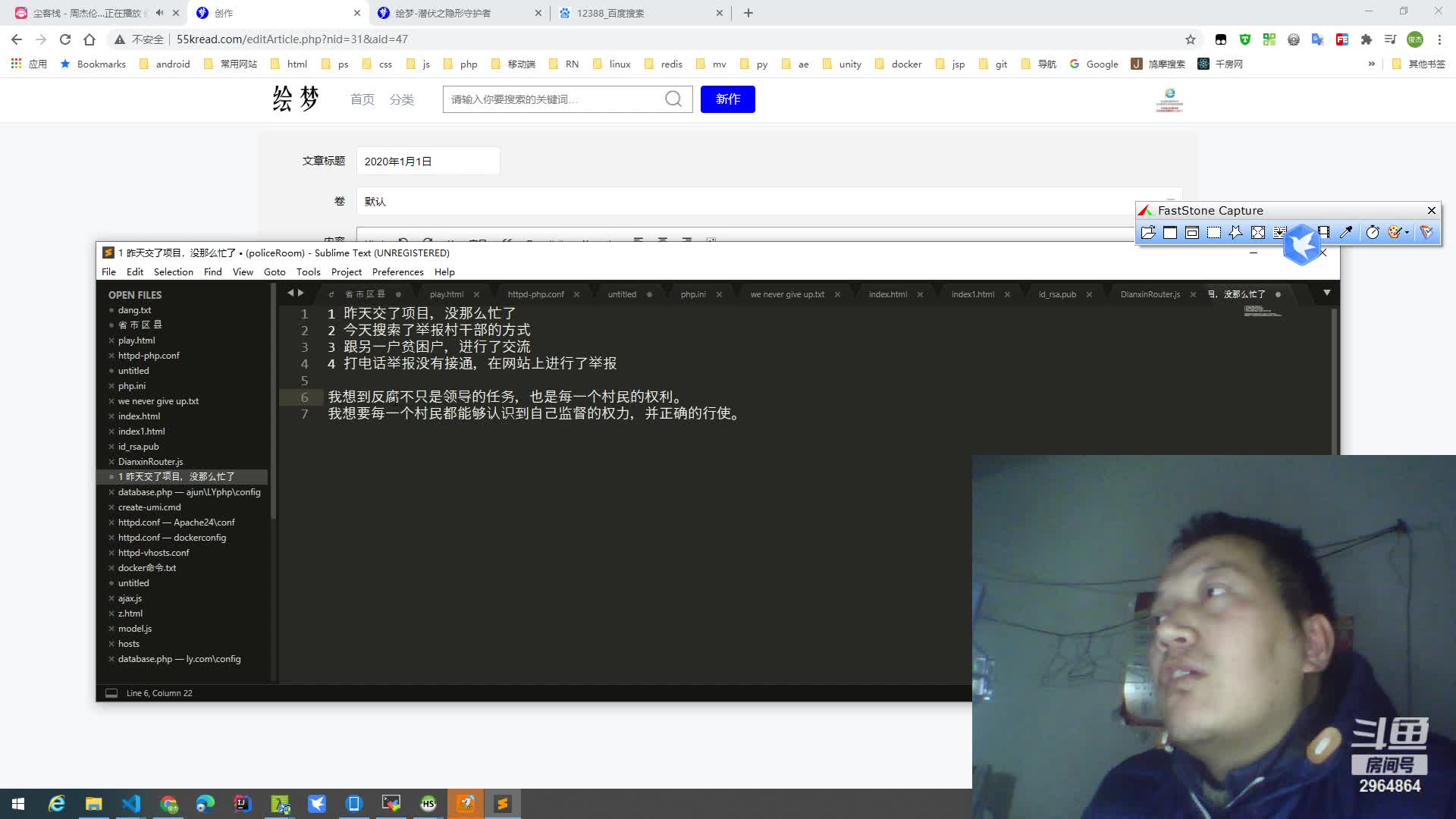Open DianxinRouter.js in sidebar

[150, 462]
